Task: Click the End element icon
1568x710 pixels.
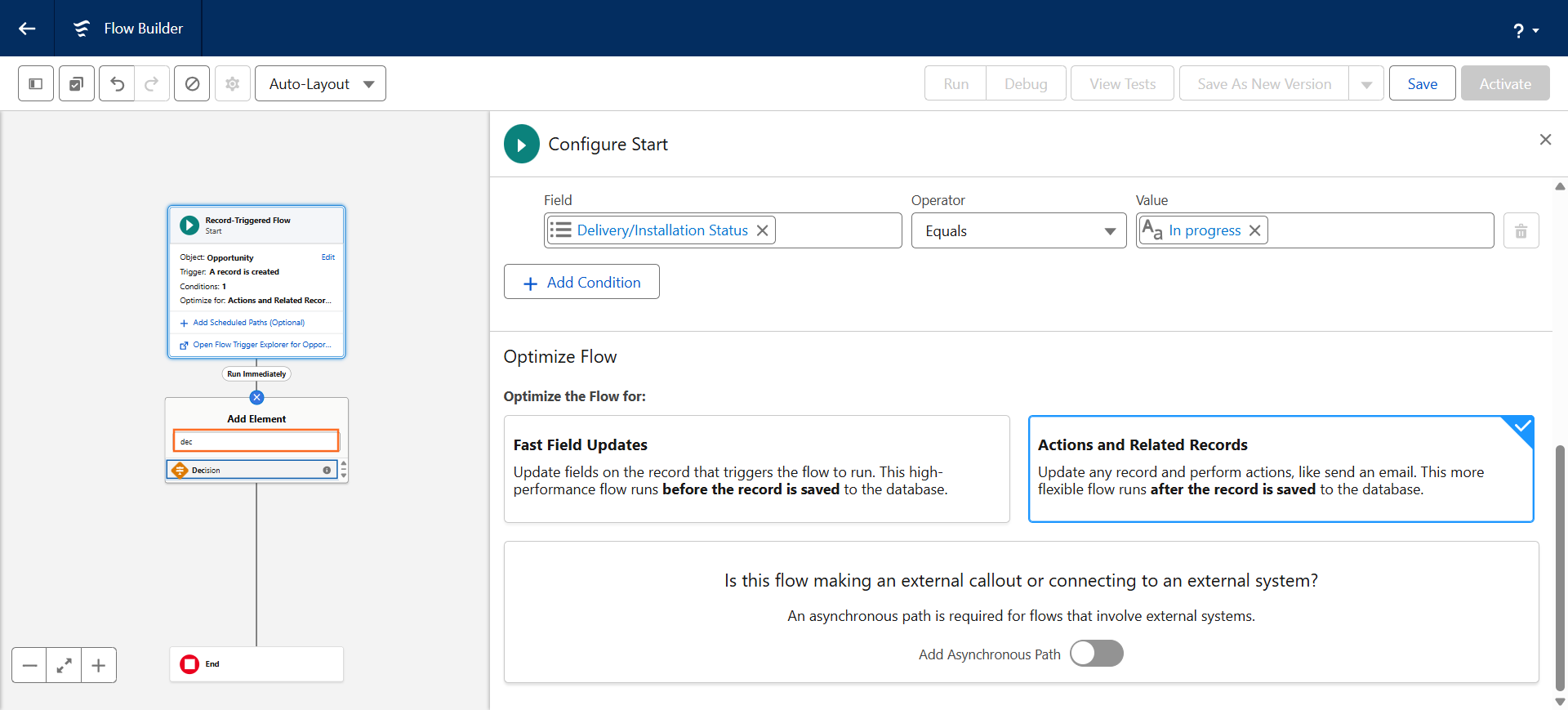Action: click(x=189, y=664)
